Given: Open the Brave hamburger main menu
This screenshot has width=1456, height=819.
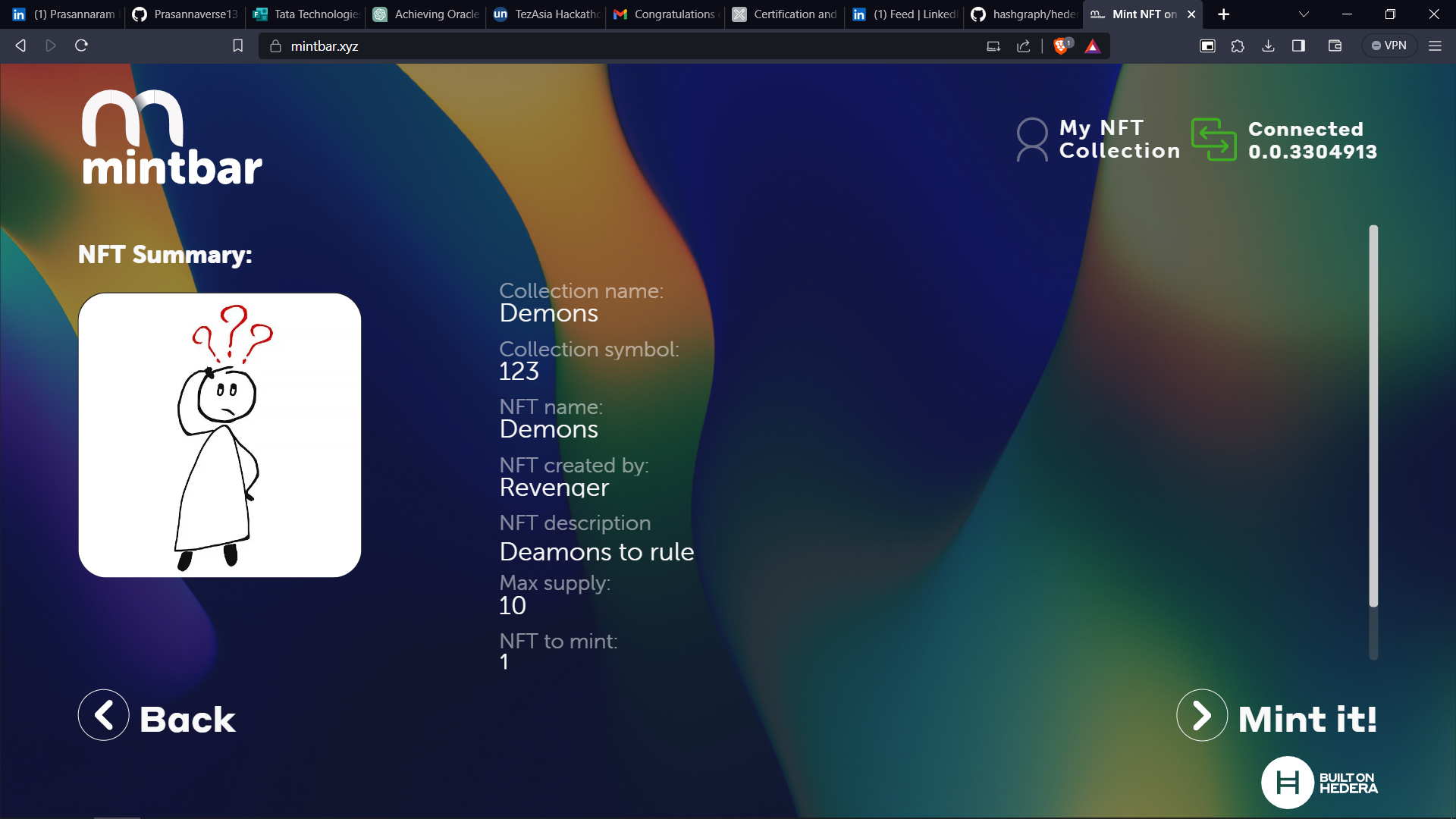Looking at the screenshot, I should tap(1435, 45).
